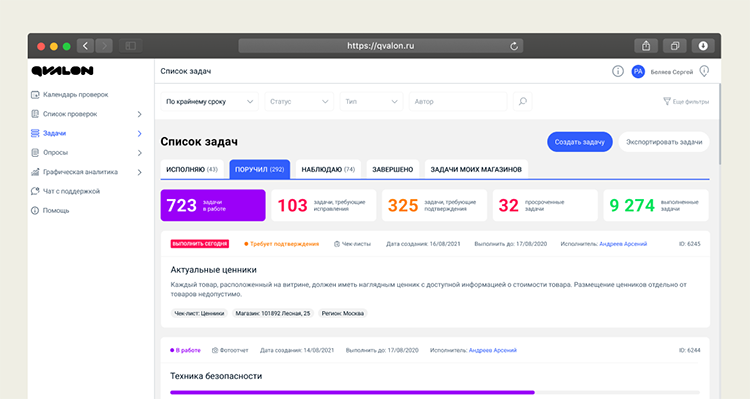Click the browser back arrow

coord(85,46)
